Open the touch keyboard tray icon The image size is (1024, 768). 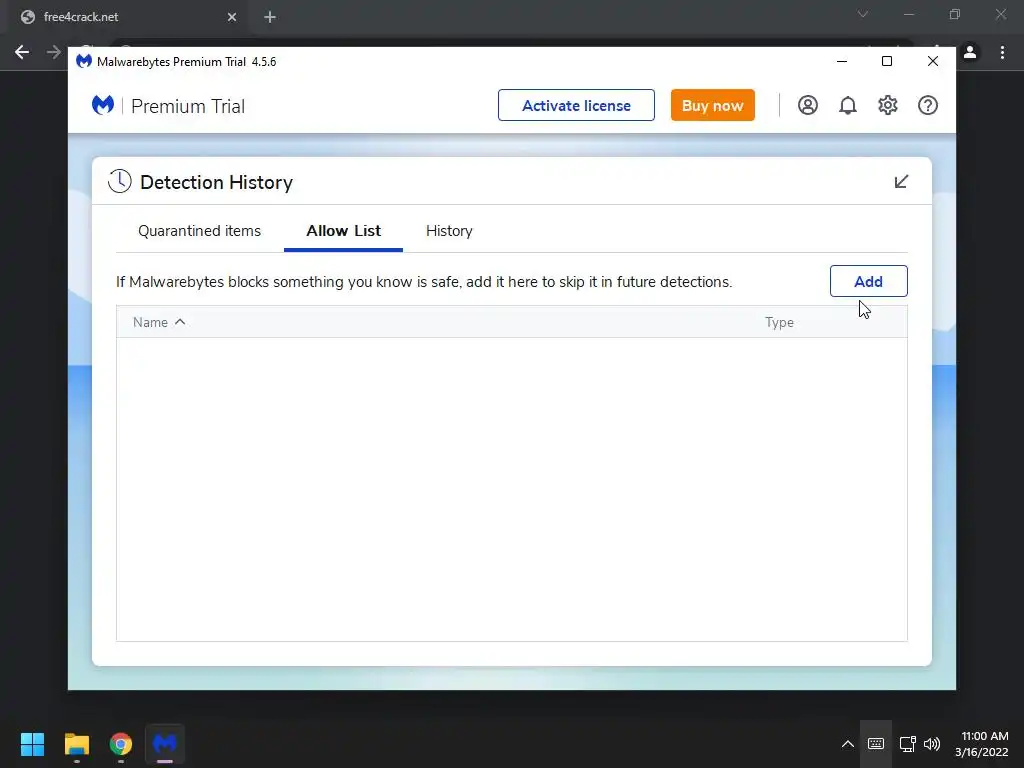click(x=876, y=744)
